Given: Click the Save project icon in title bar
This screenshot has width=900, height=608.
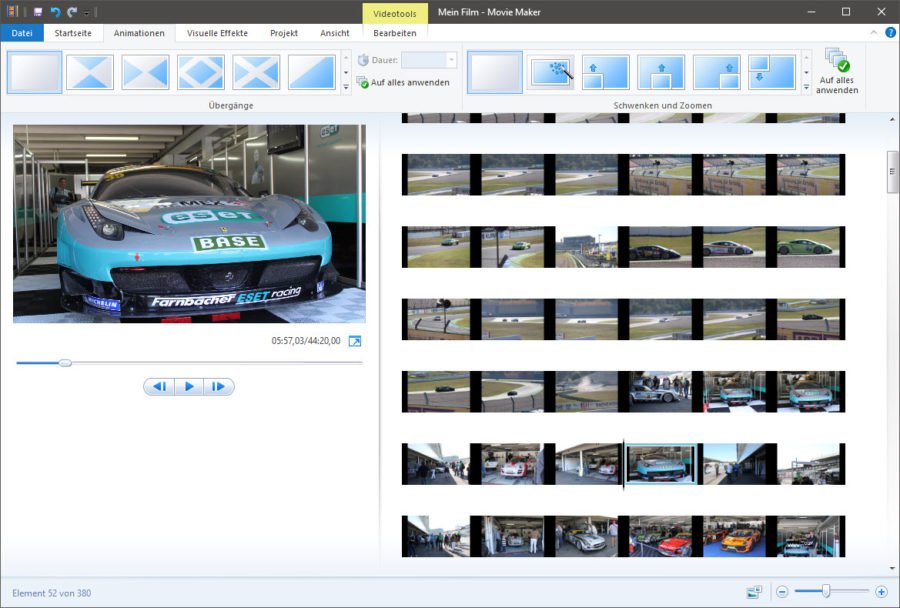Looking at the screenshot, I should pyautogui.click(x=37, y=11).
